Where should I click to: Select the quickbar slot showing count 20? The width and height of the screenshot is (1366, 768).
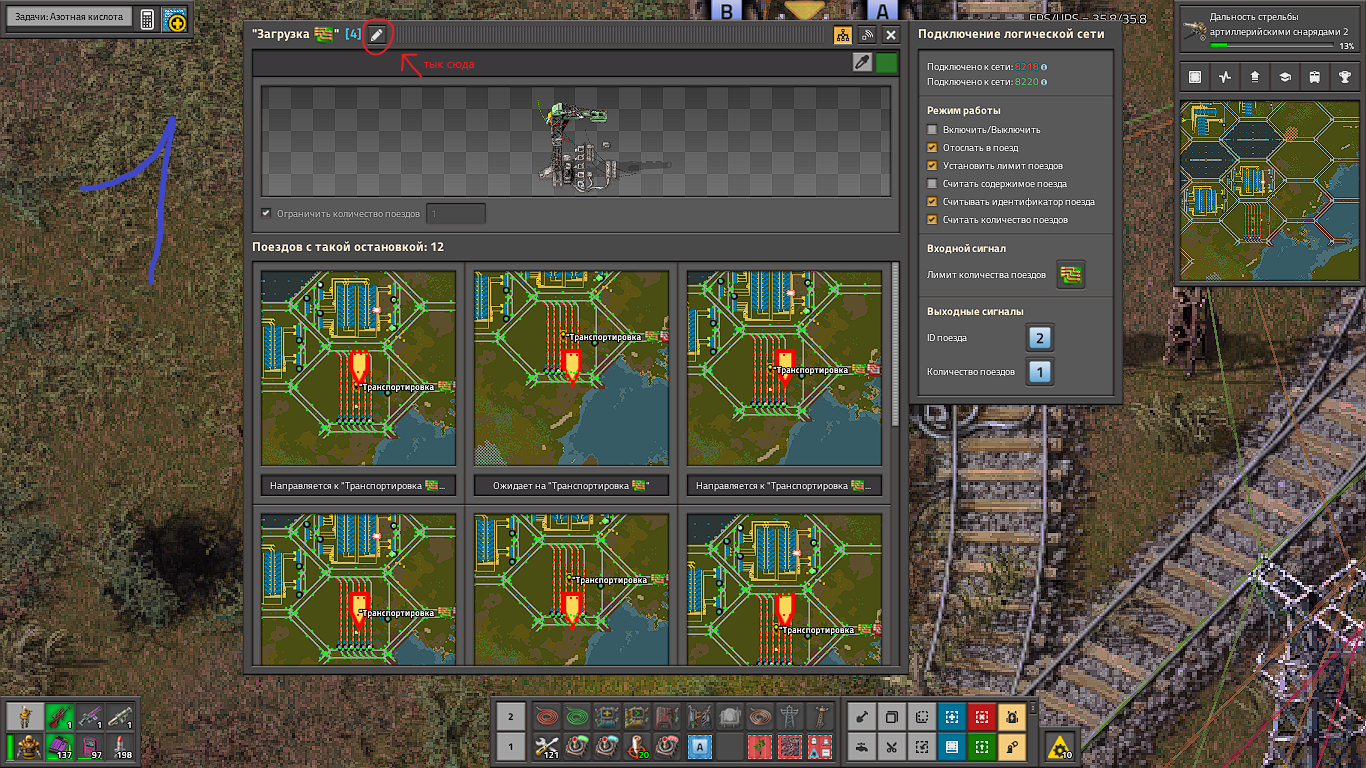(x=639, y=746)
